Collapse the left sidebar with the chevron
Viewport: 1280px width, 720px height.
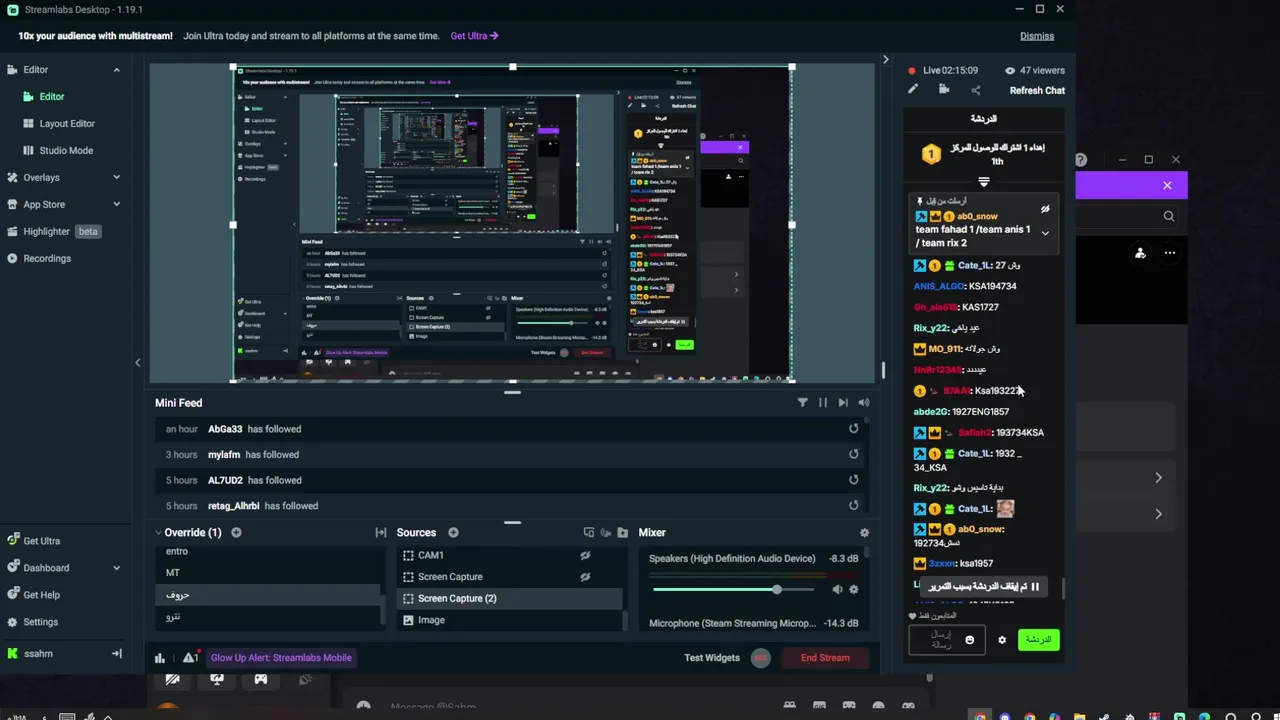pyautogui.click(x=138, y=363)
